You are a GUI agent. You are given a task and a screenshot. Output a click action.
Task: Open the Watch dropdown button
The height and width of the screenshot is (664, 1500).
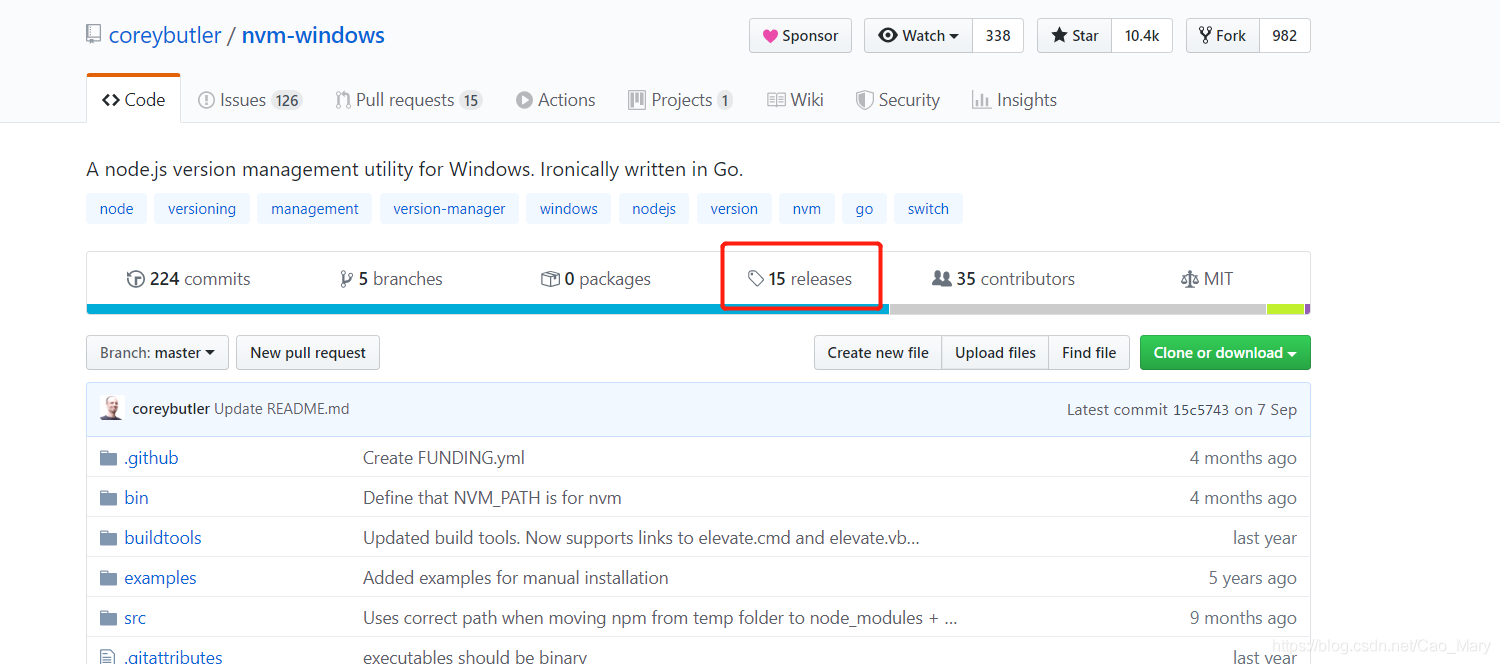click(x=918, y=36)
